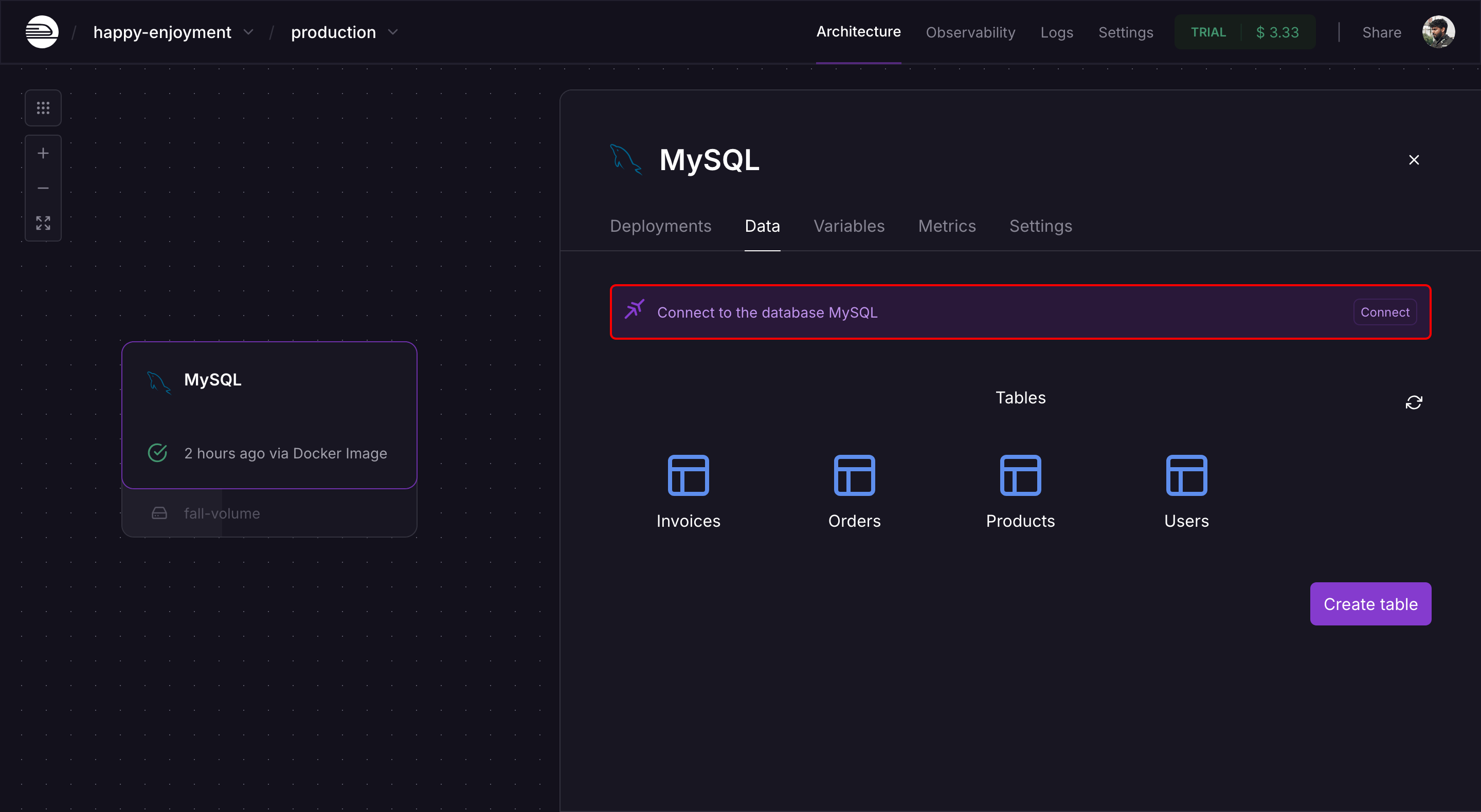Click the Create table button

coord(1370,604)
